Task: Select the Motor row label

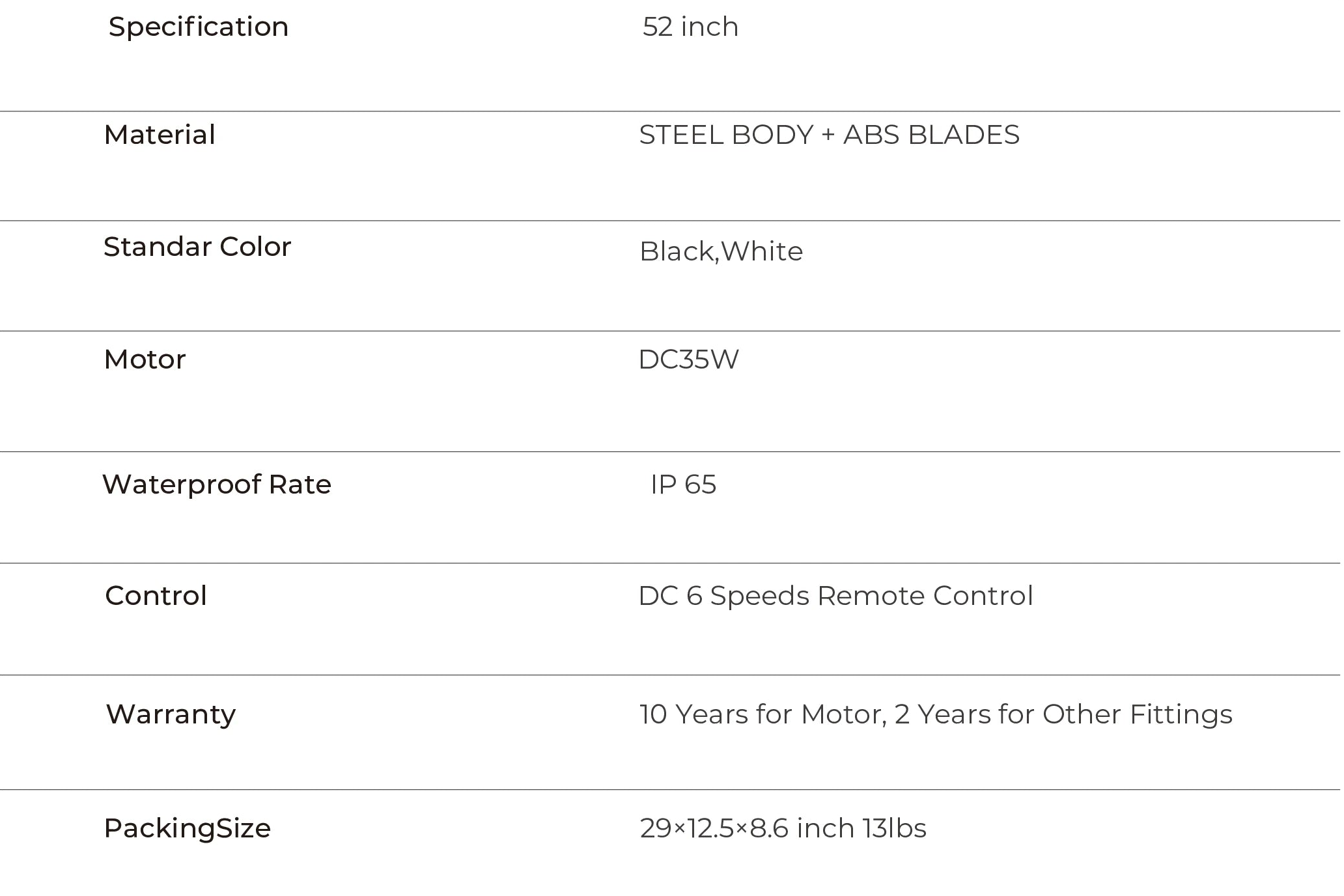Action: pos(145,360)
